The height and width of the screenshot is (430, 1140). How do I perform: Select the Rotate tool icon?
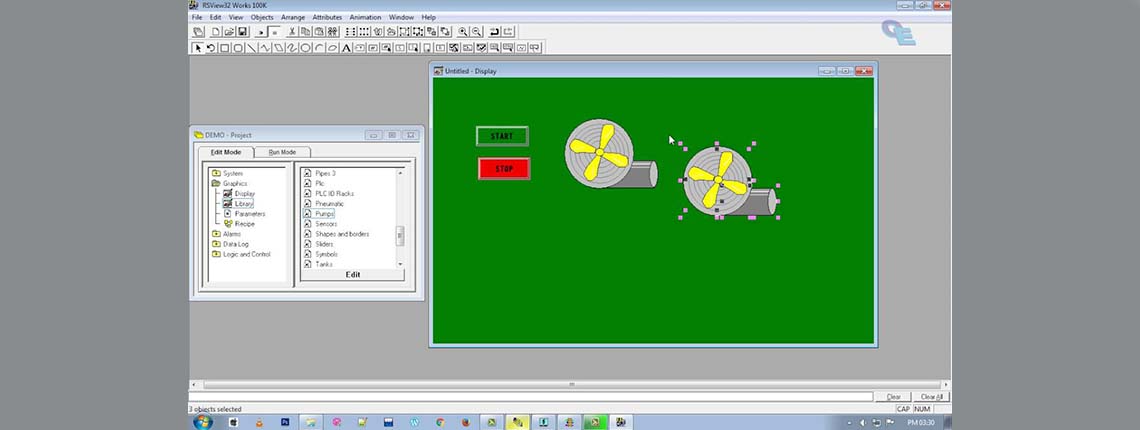[211, 48]
